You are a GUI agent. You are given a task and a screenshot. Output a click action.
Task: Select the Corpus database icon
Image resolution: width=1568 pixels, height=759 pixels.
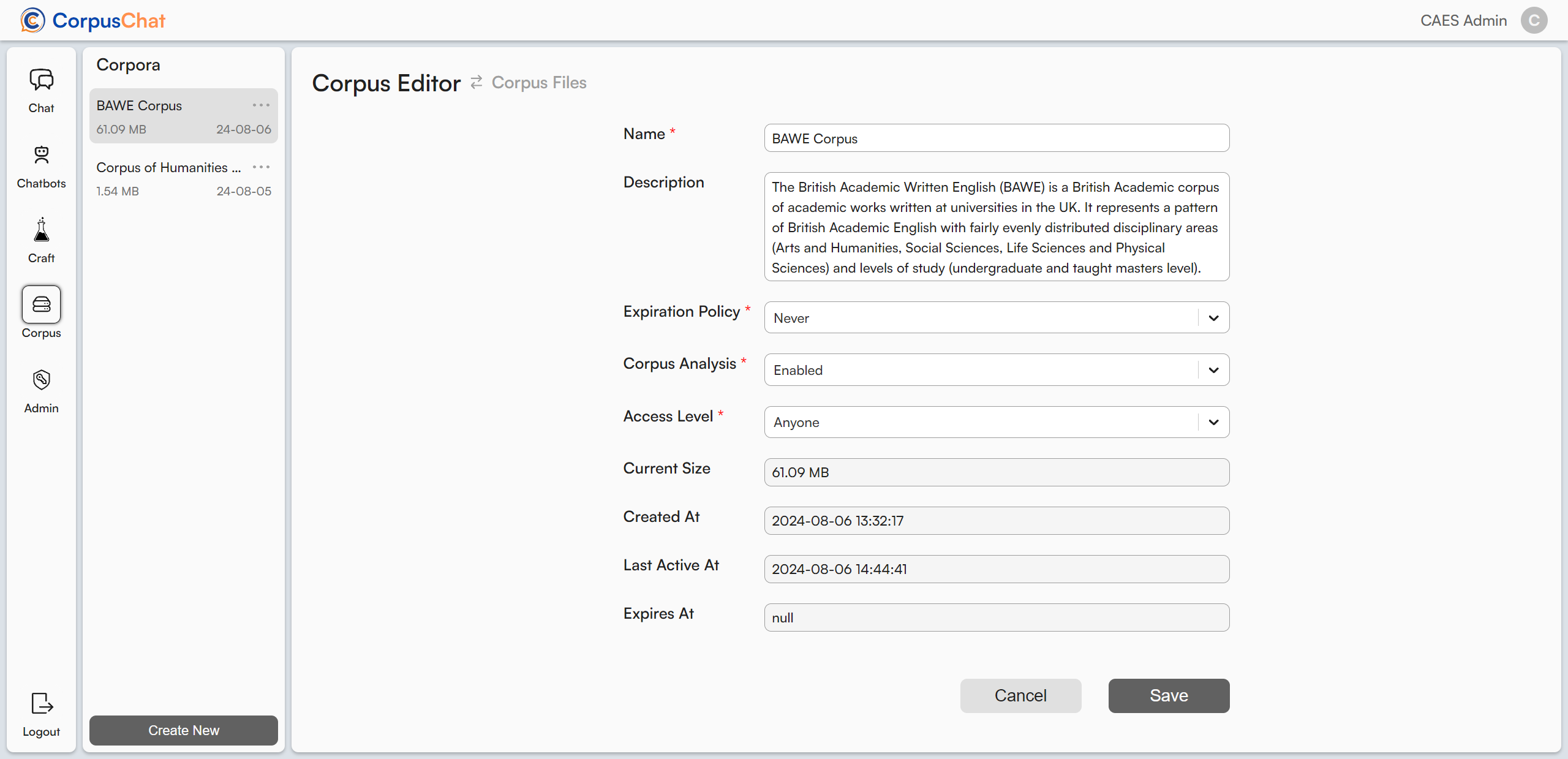coord(41,304)
